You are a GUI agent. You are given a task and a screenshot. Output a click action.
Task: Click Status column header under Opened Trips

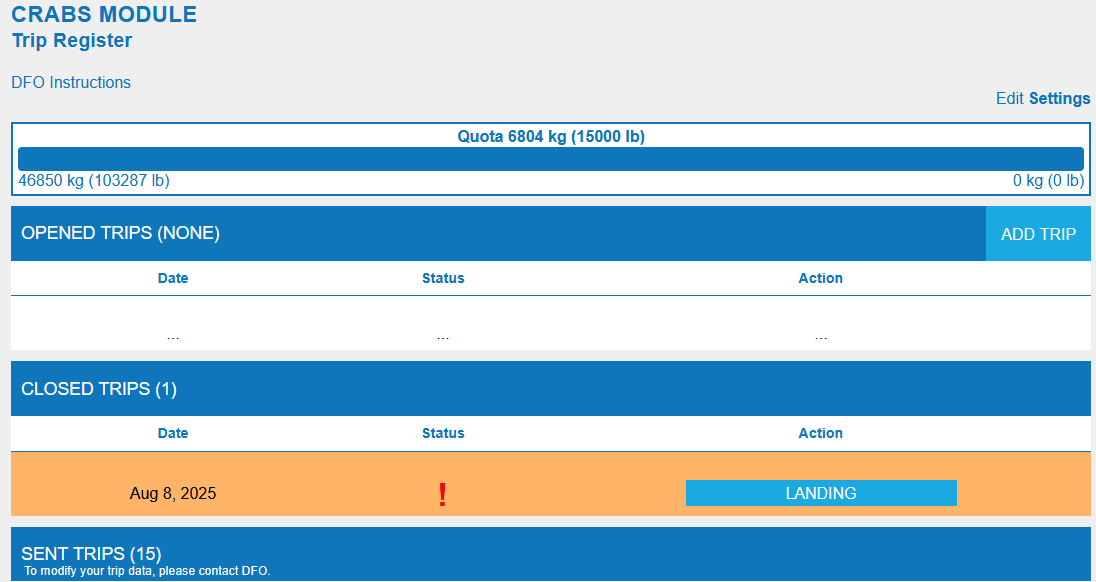click(x=443, y=278)
